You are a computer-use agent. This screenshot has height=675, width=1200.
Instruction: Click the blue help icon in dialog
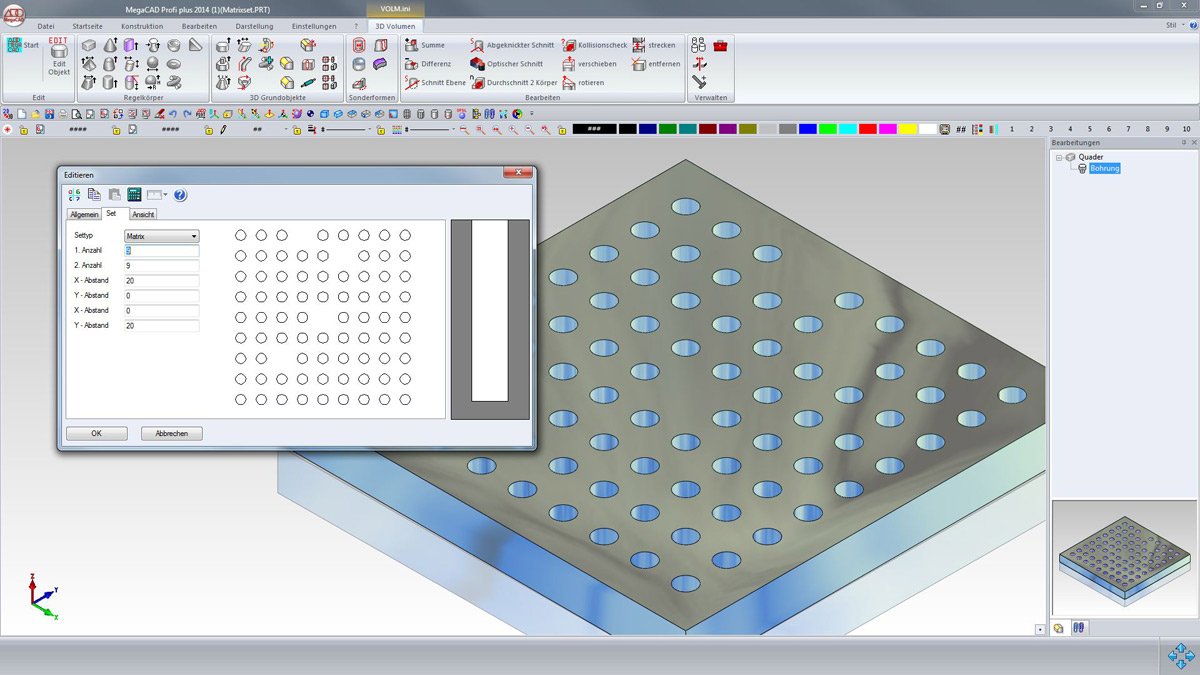pyautogui.click(x=181, y=195)
